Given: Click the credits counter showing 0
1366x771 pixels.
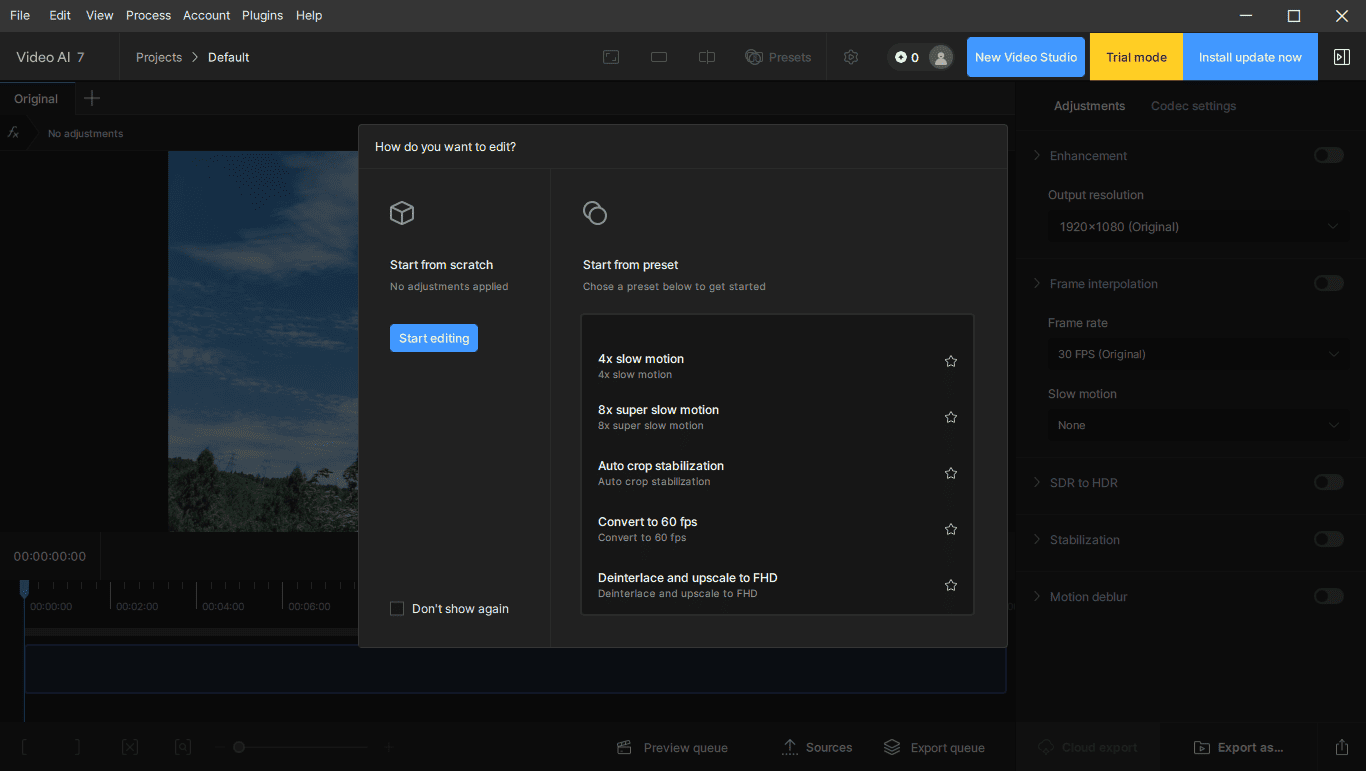Looking at the screenshot, I should tap(907, 57).
